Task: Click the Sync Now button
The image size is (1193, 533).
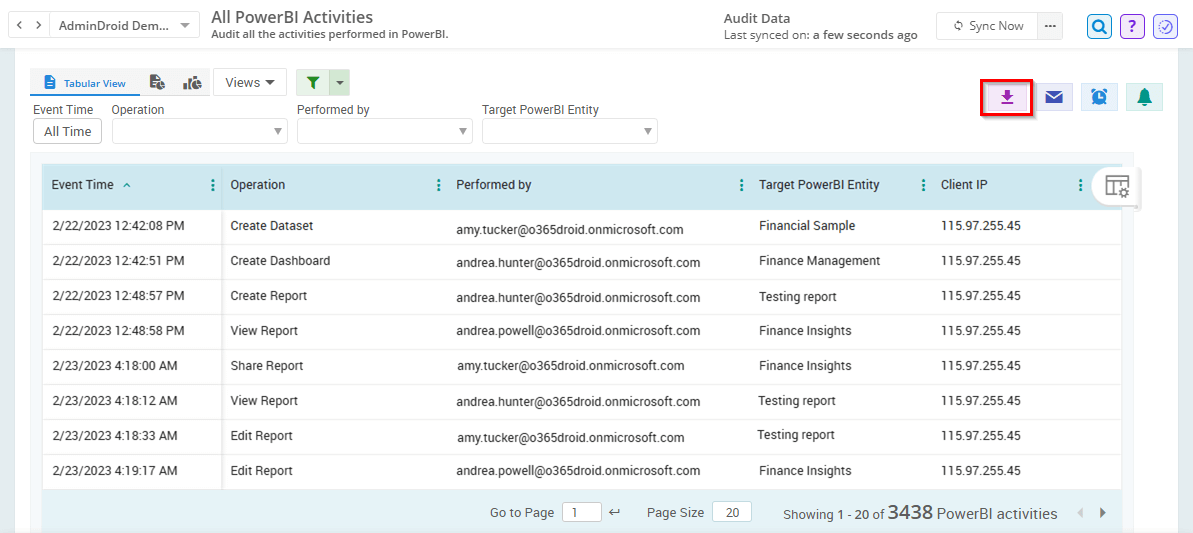Action: coord(988,26)
